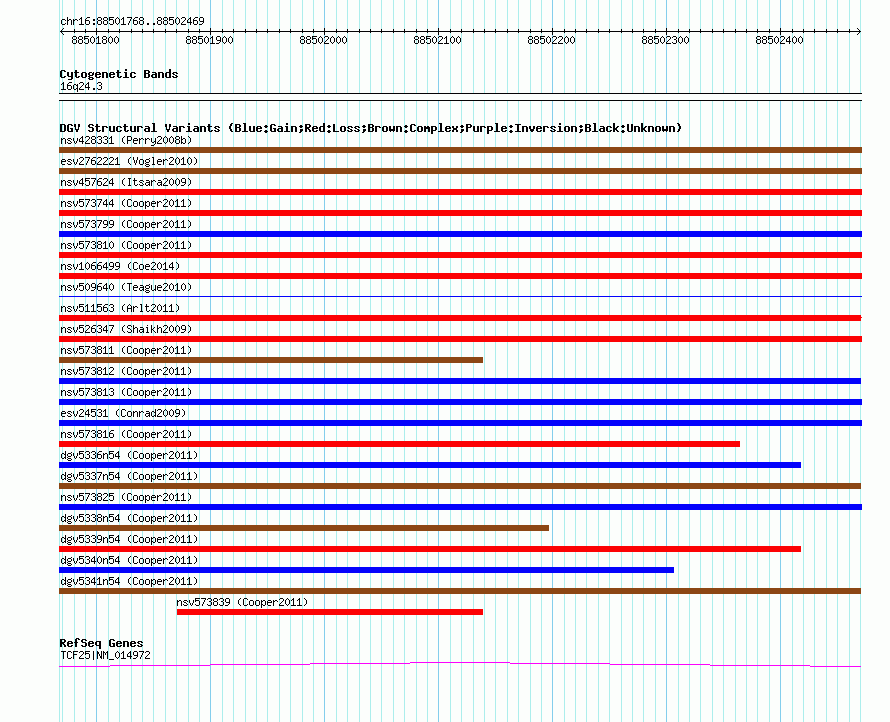890x722 pixels.
Task: Select the brown bar under esv2762221
Action: (460, 171)
